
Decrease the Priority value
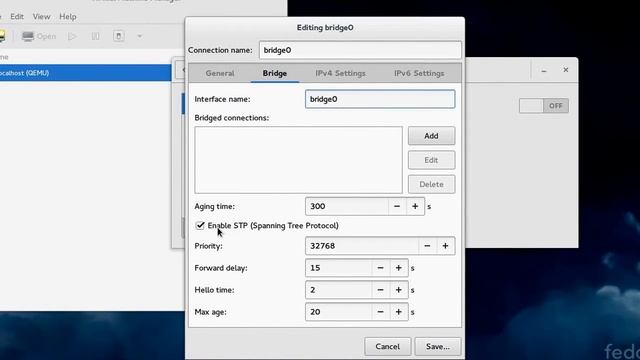pyautogui.click(x=427, y=246)
